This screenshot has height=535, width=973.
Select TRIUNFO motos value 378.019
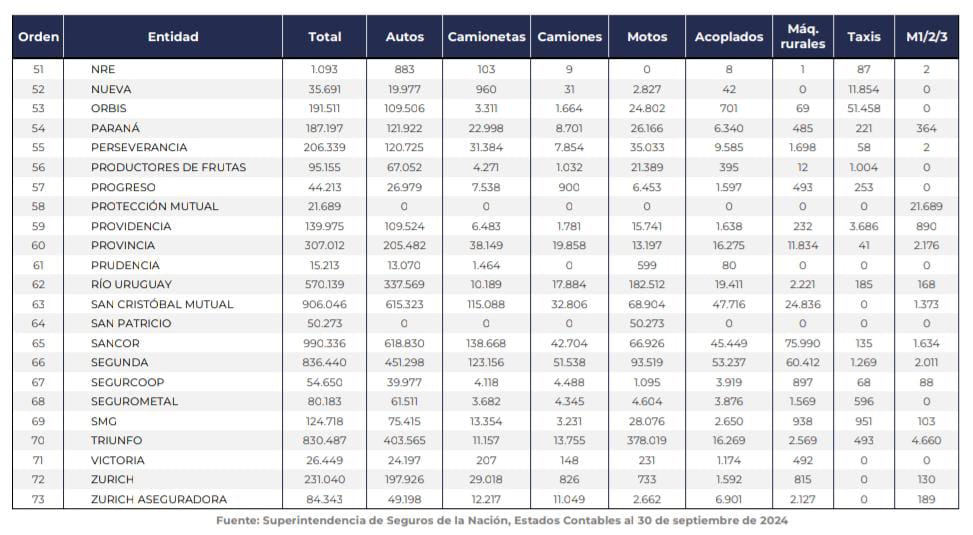tap(647, 440)
